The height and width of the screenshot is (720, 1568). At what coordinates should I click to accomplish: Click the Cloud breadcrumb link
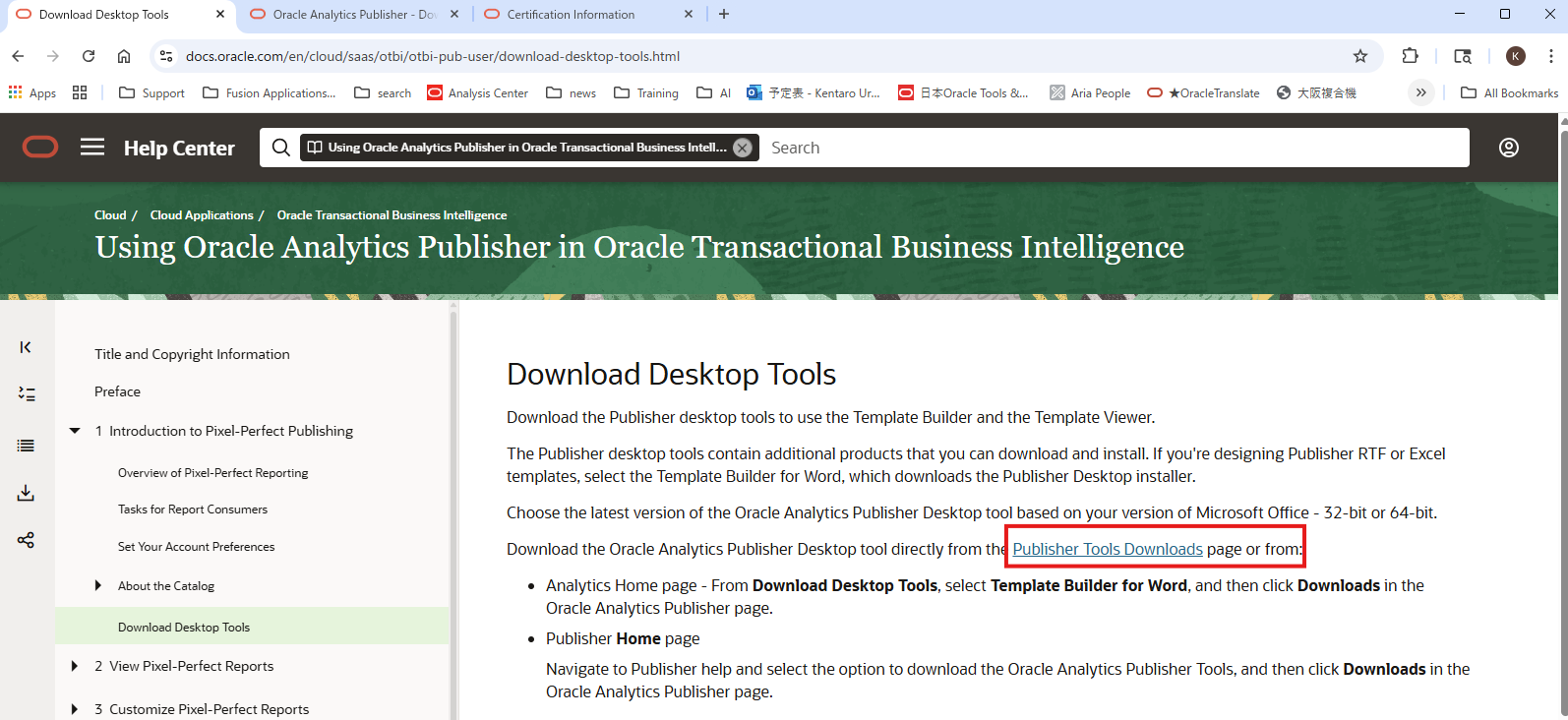pos(110,215)
